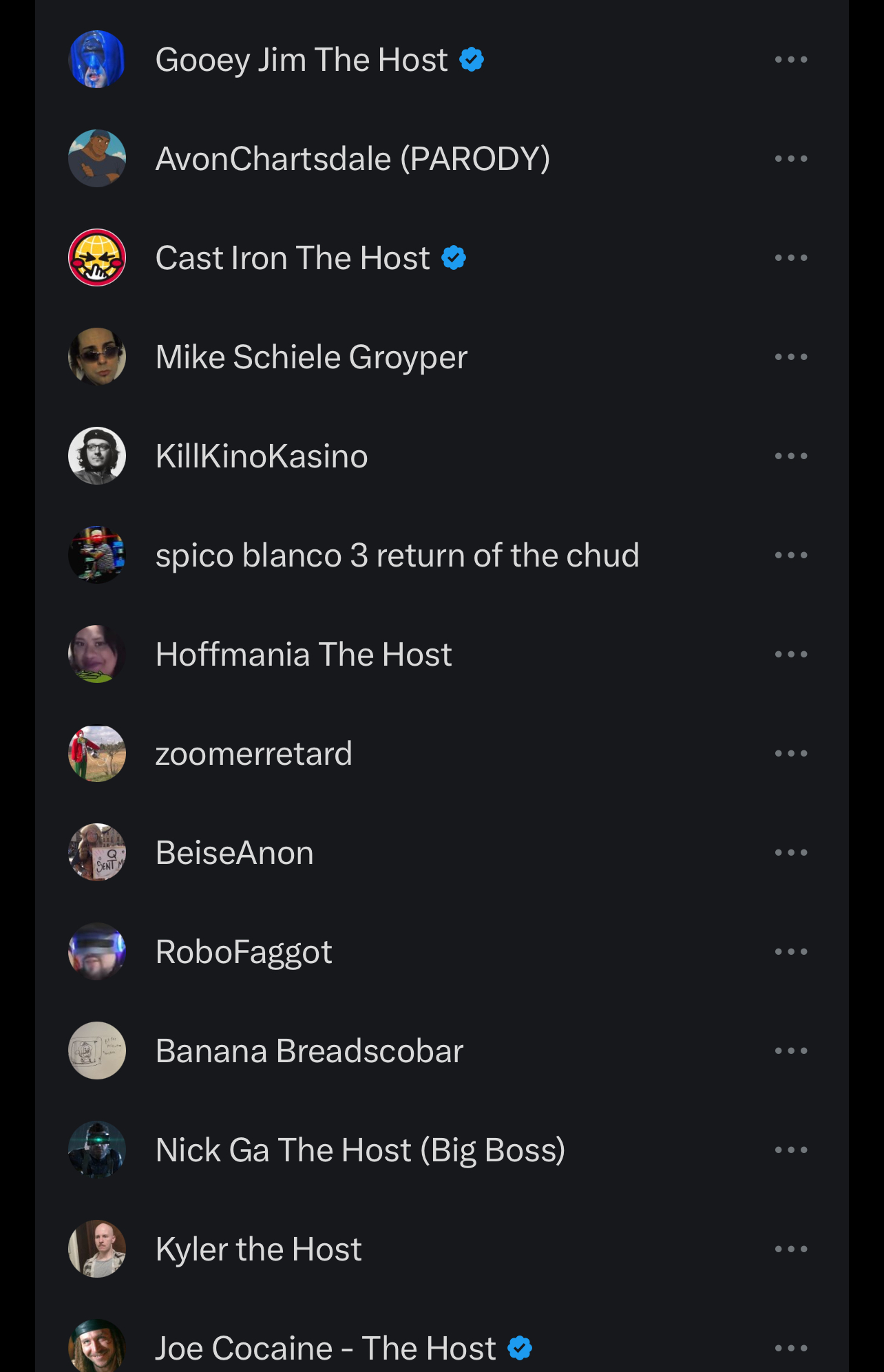884x1372 pixels.
Task: Select the Mike Schiele Groyper name
Action: [x=311, y=357]
